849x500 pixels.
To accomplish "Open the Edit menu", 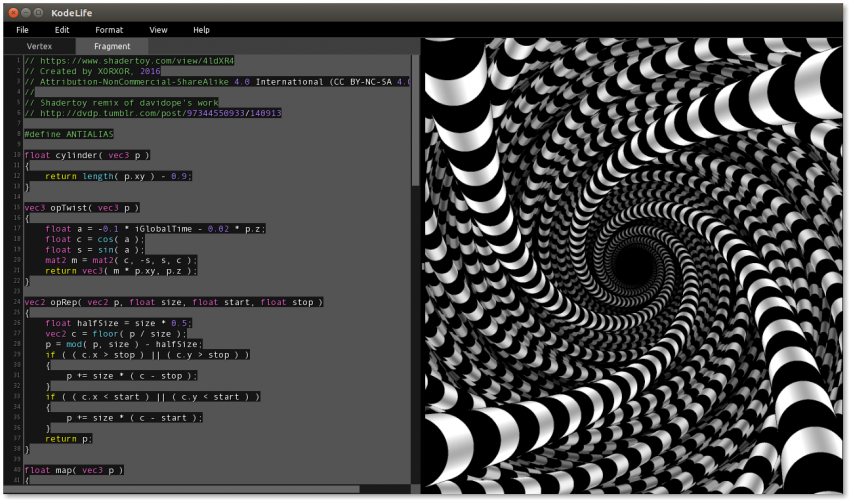I will (x=62, y=30).
